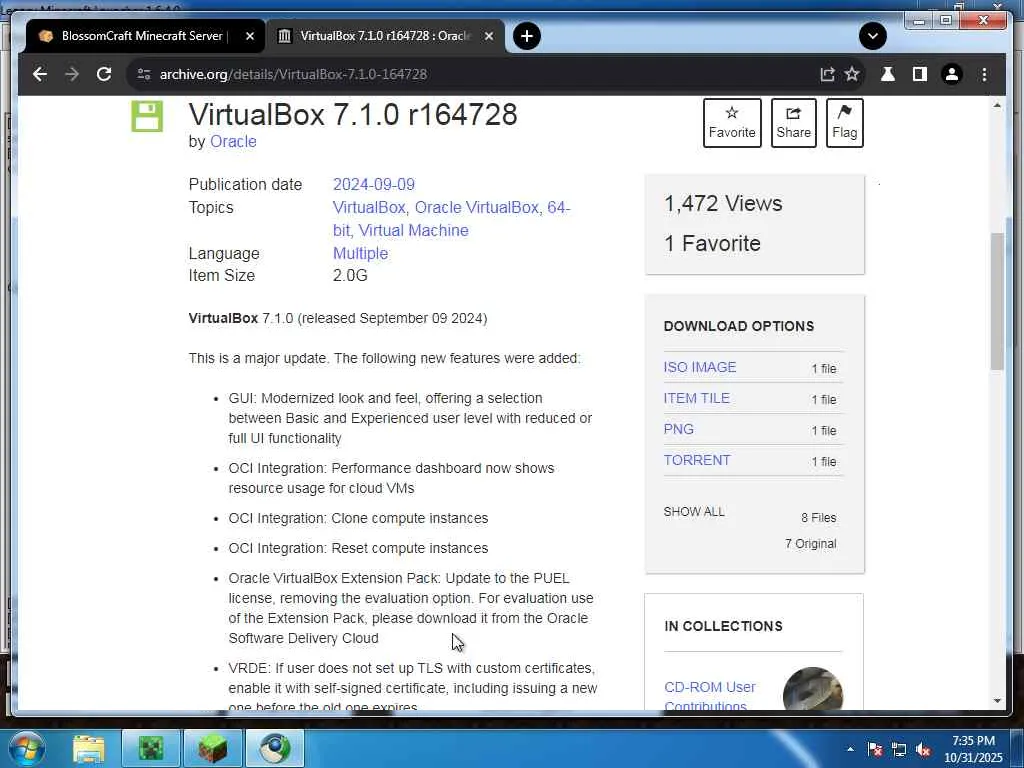
Task: Bookmark this page with the star icon
Action: coord(852,74)
